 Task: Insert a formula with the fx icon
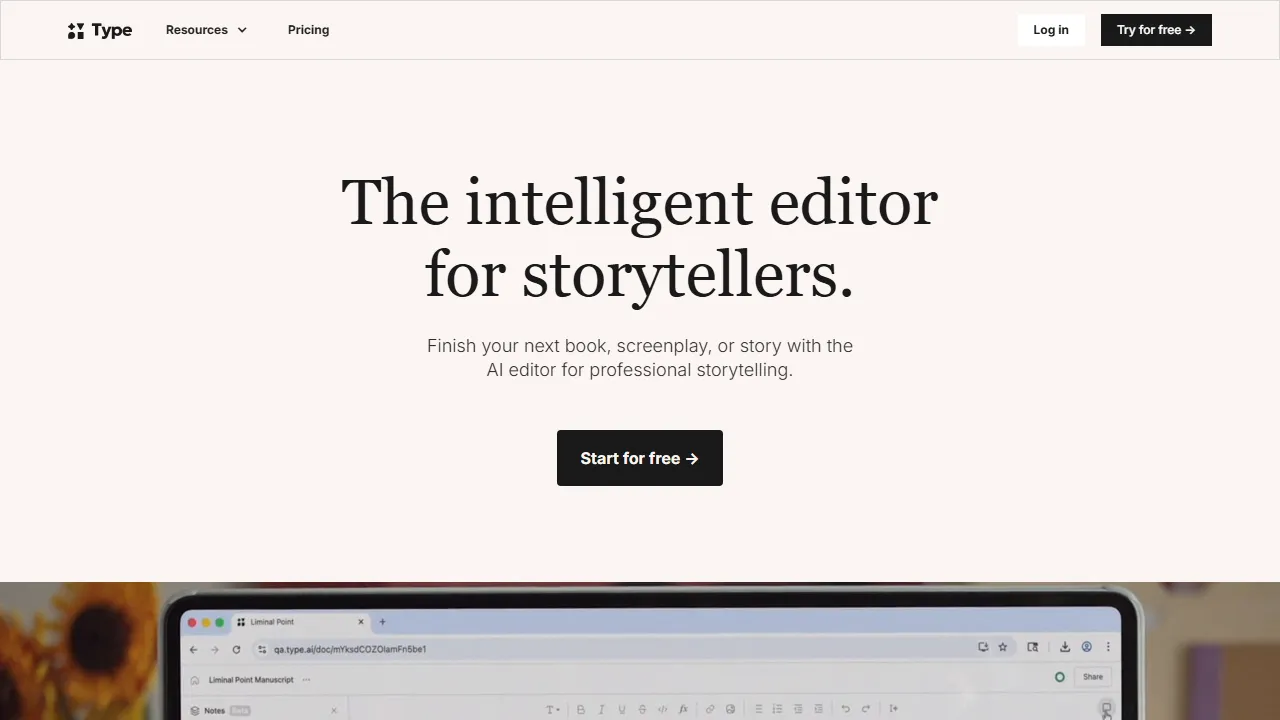683,709
